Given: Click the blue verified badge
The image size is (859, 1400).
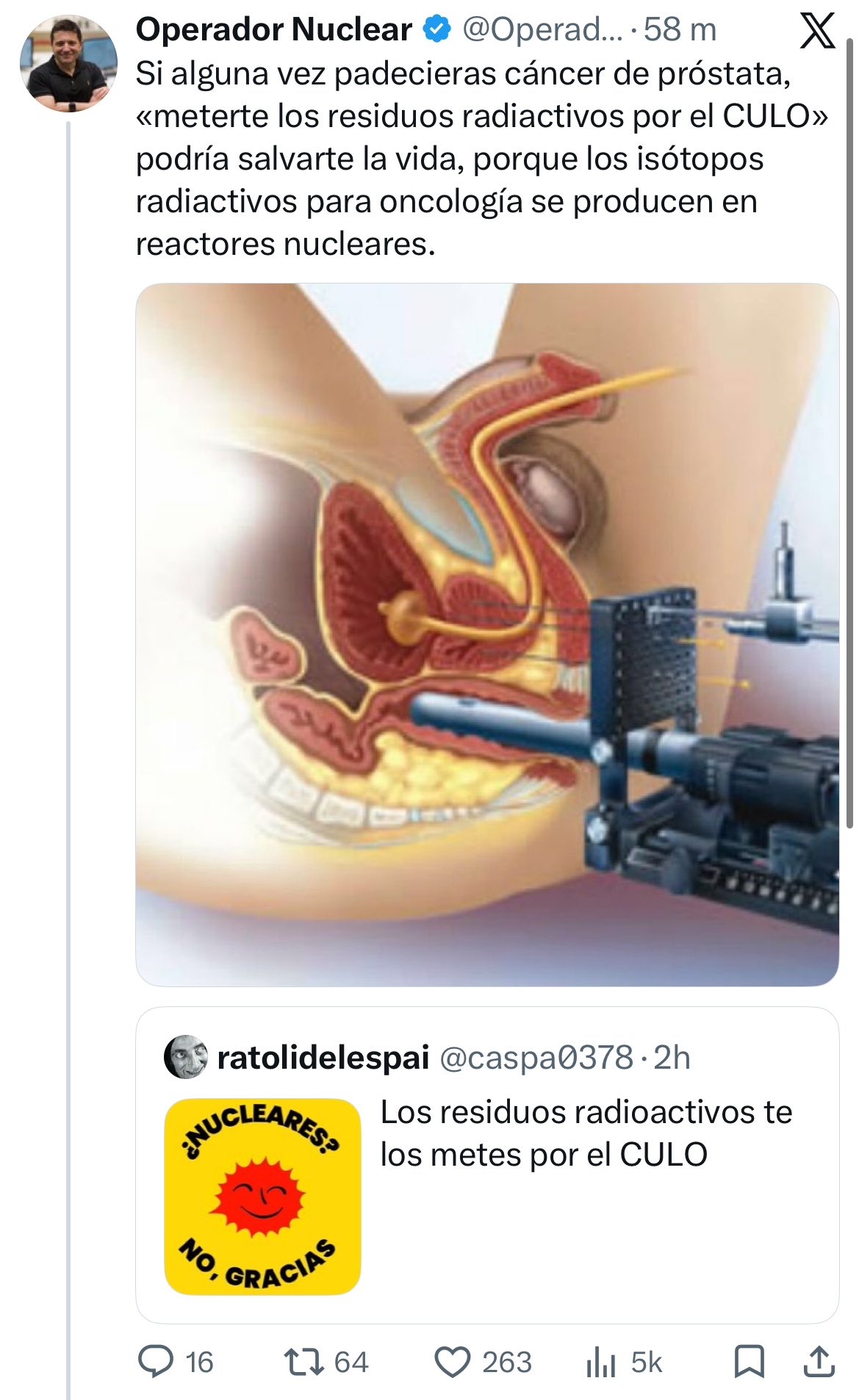Looking at the screenshot, I should [437, 29].
